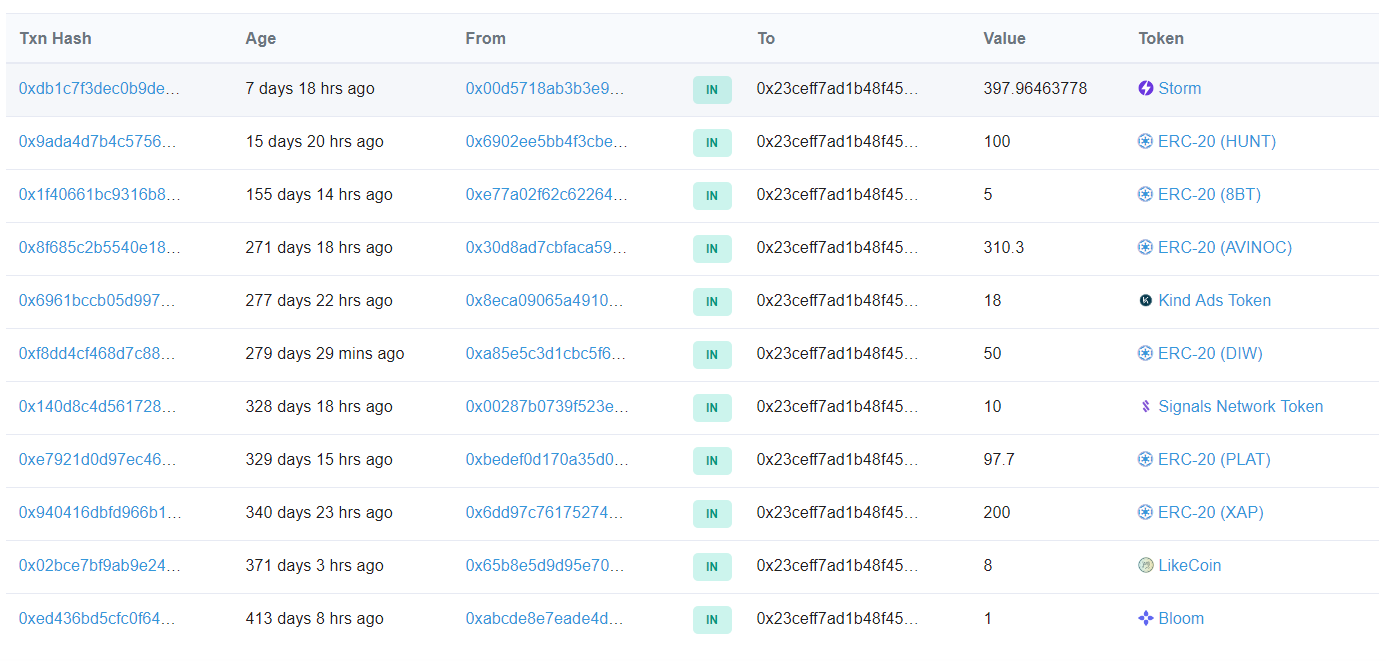This screenshot has height=661, width=1386.
Task: Open the Bloom token link
Action: [x=1181, y=618]
